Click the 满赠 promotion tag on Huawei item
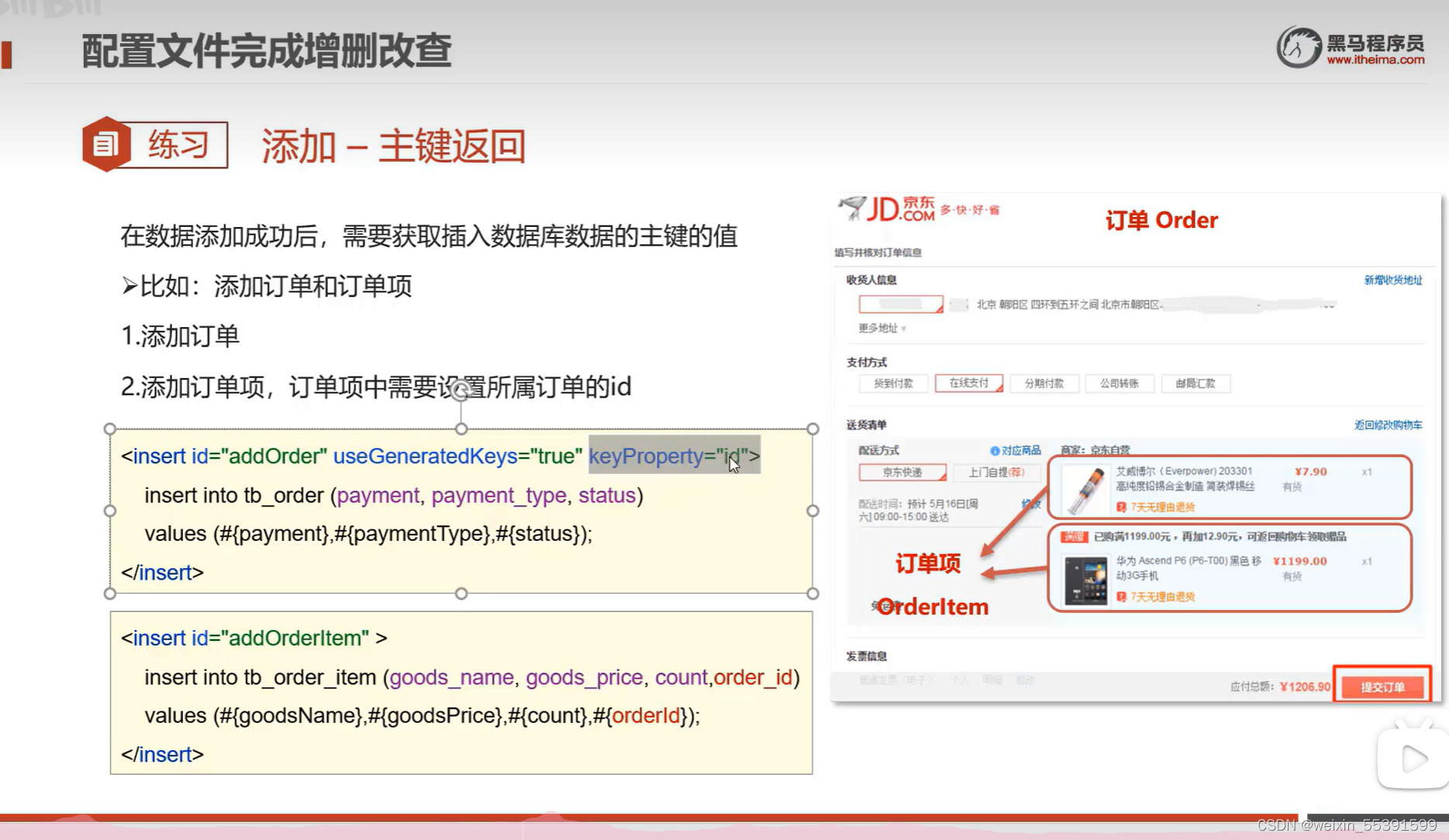Viewport: 1449px width, 840px height. 1074,536
